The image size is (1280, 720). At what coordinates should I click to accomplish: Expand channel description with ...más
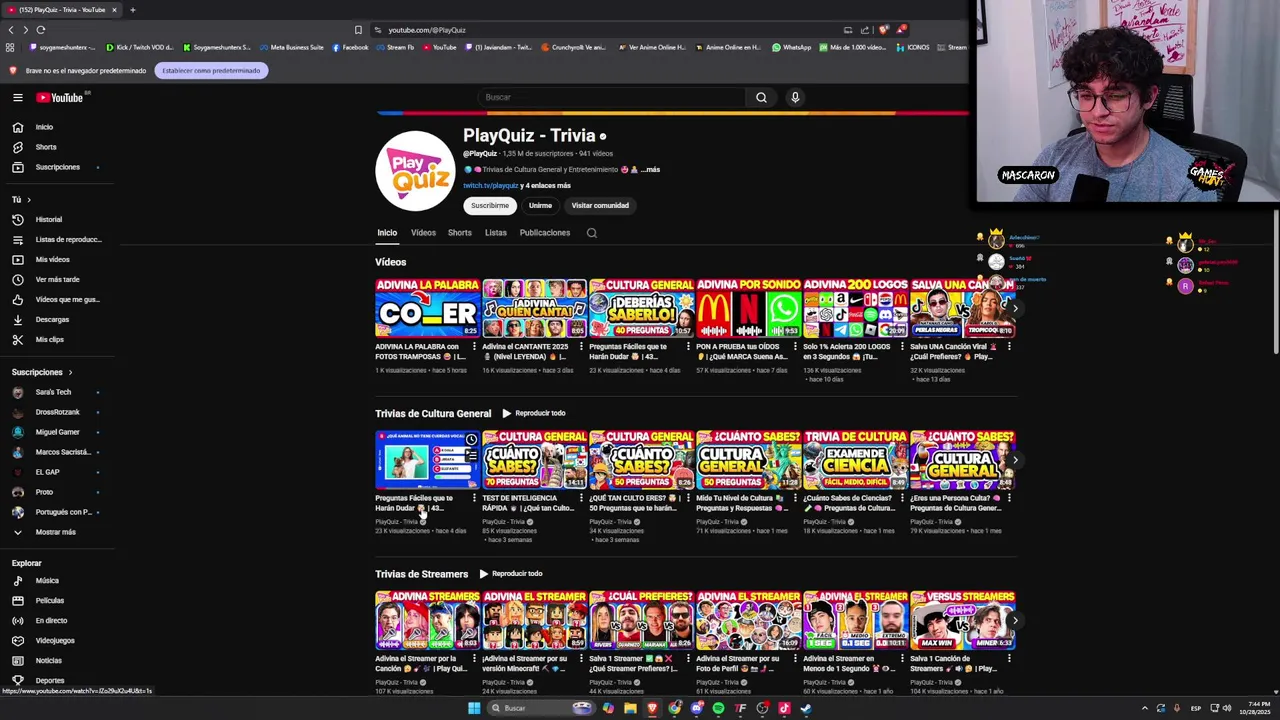651,170
